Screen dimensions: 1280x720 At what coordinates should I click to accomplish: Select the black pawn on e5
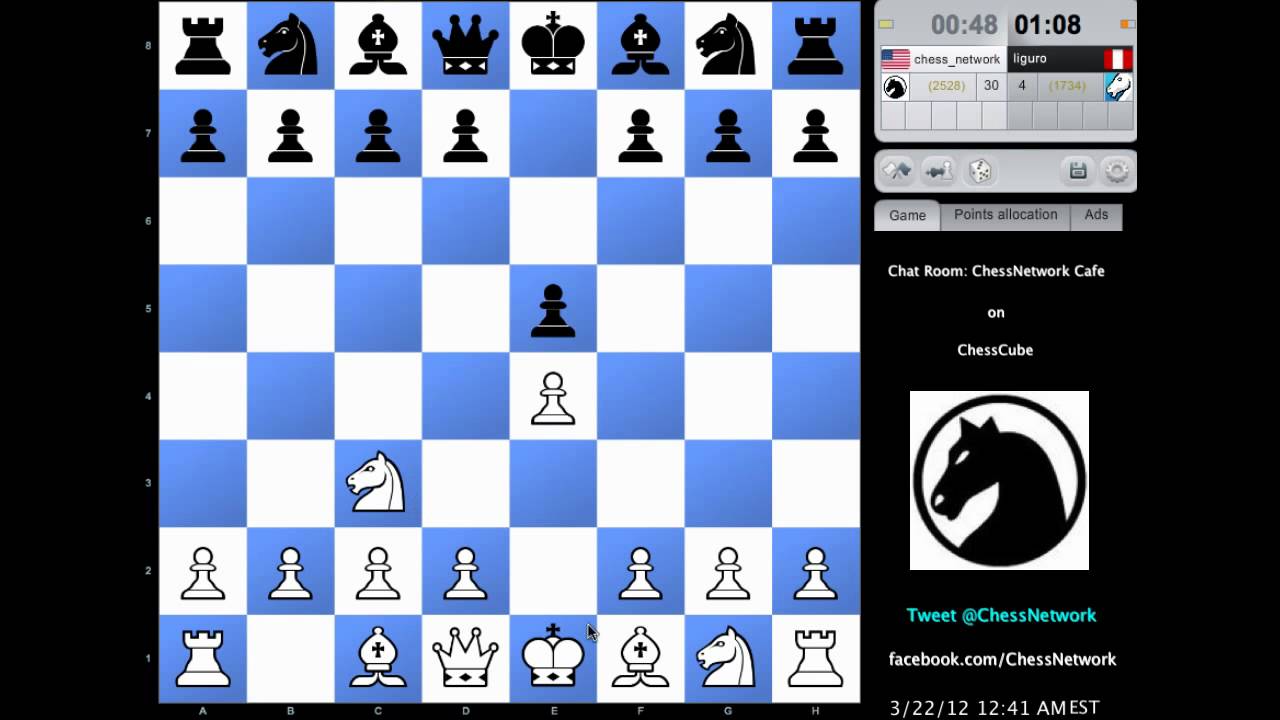pyautogui.click(x=553, y=309)
